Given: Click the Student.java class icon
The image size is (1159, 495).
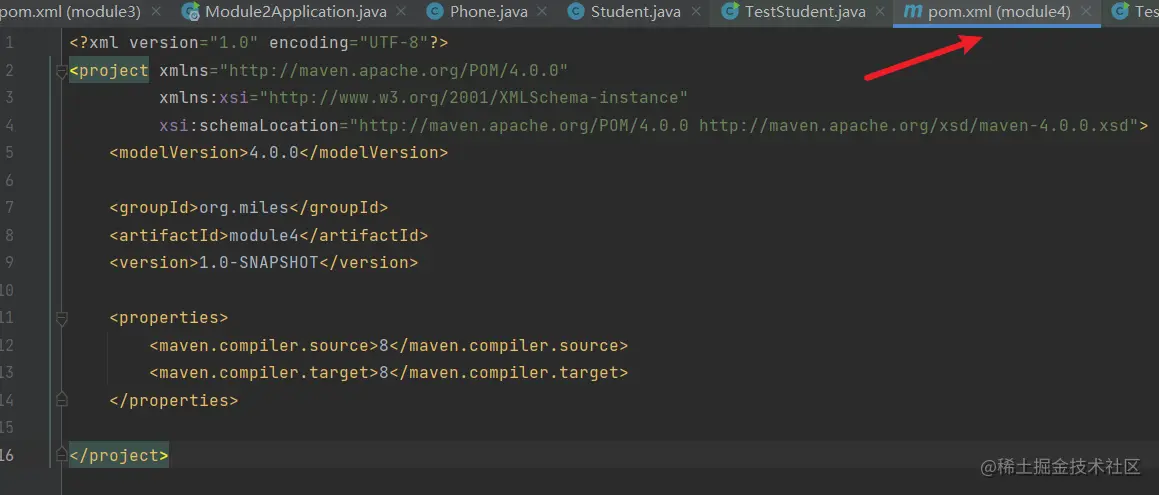Looking at the screenshot, I should pos(577,11).
